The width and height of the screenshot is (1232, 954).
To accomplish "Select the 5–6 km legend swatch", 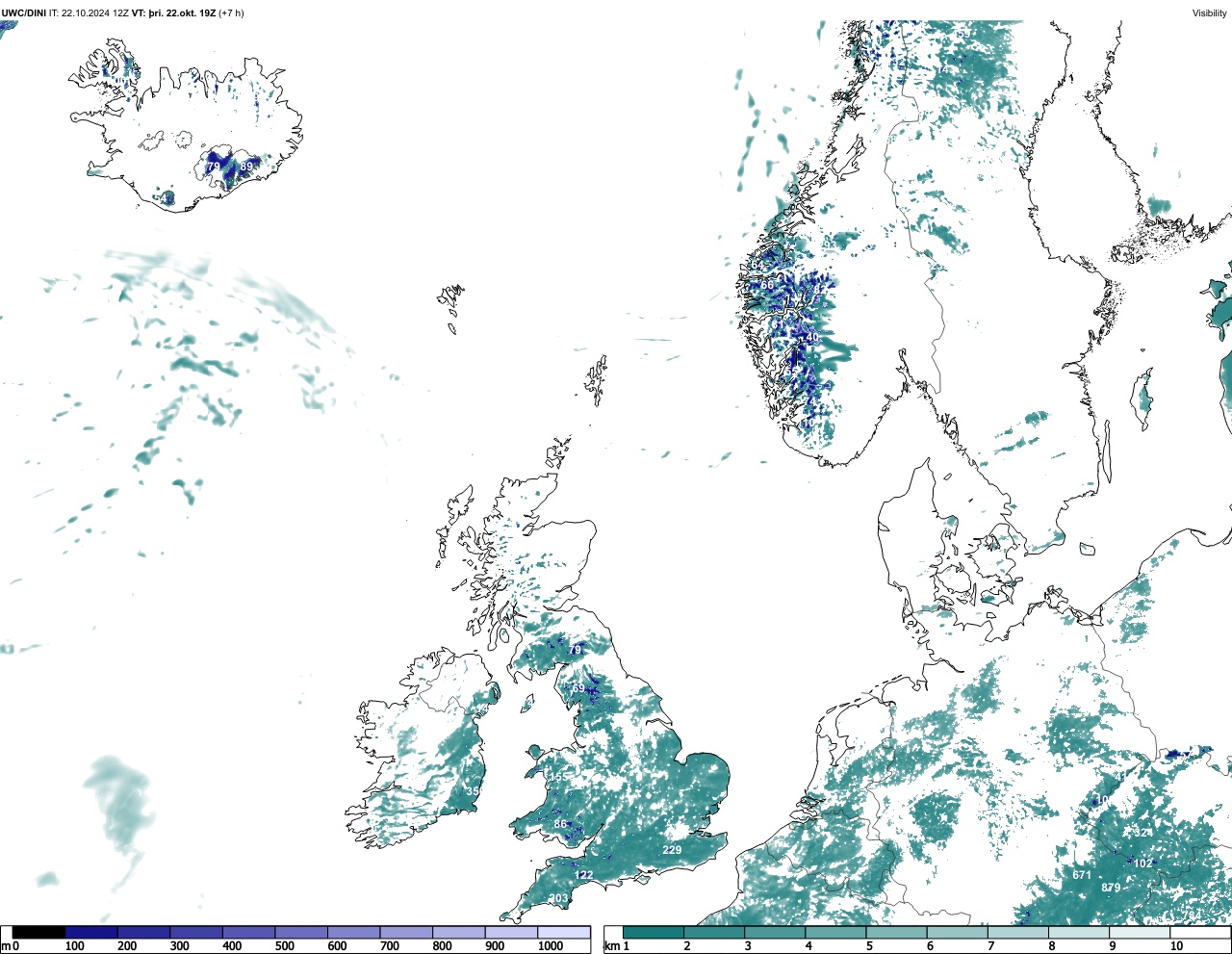I will tap(897, 932).
